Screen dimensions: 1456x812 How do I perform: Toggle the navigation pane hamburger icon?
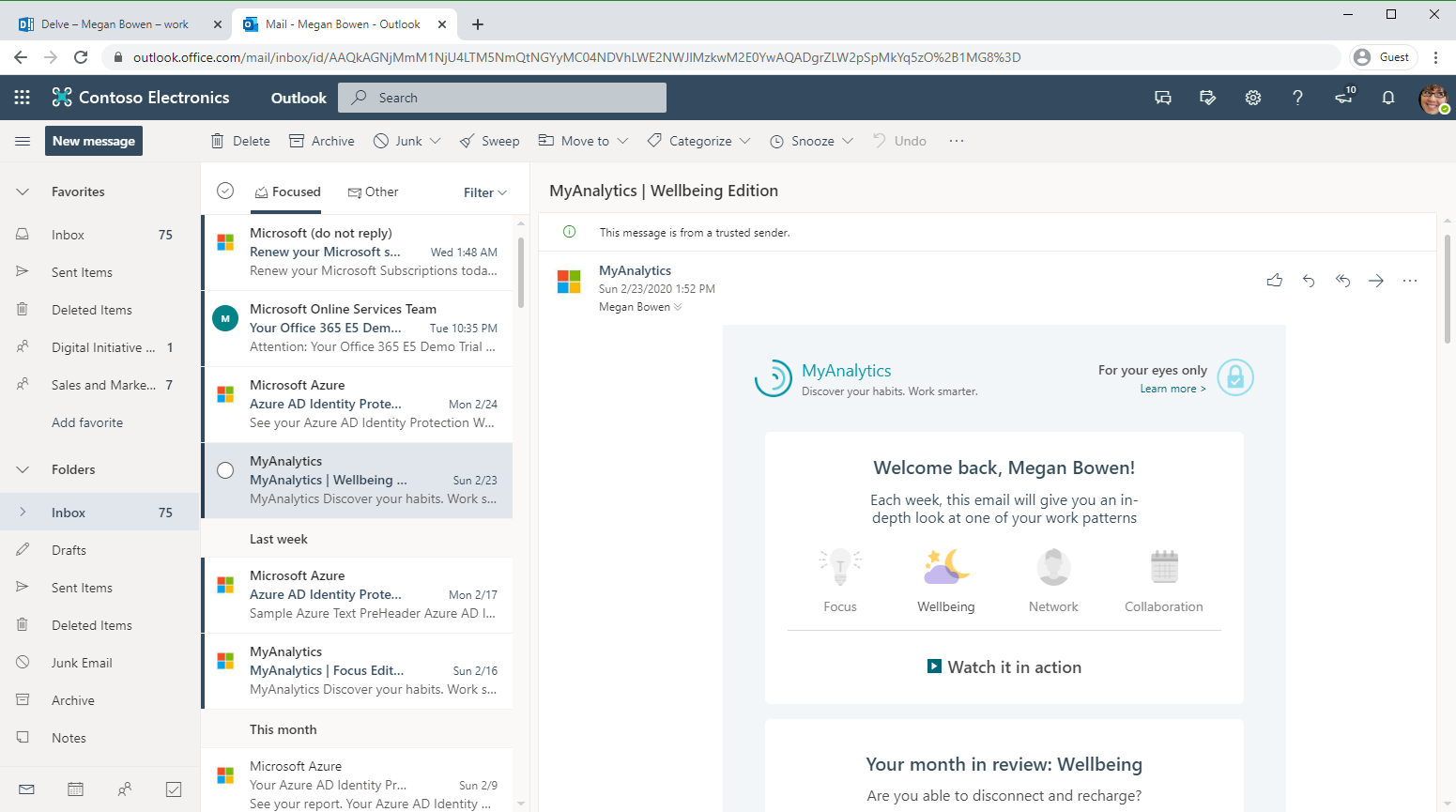[x=23, y=141]
